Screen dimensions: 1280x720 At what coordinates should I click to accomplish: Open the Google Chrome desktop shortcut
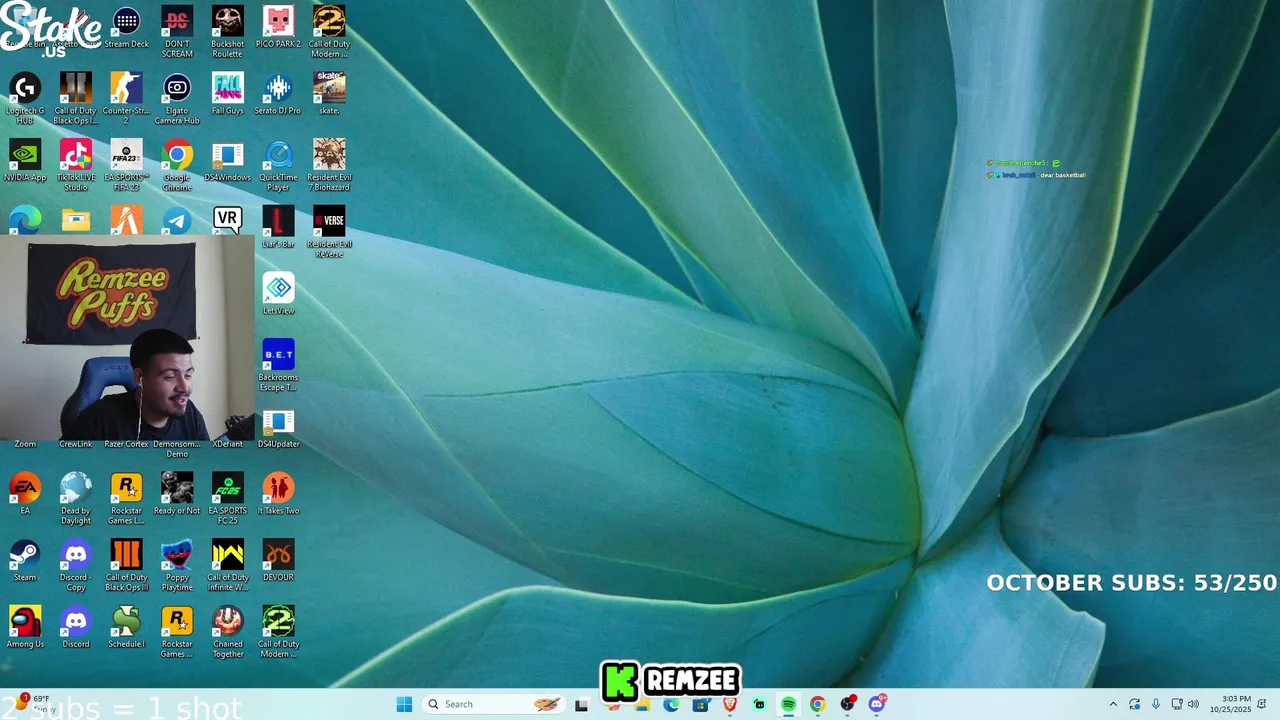tap(177, 166)
